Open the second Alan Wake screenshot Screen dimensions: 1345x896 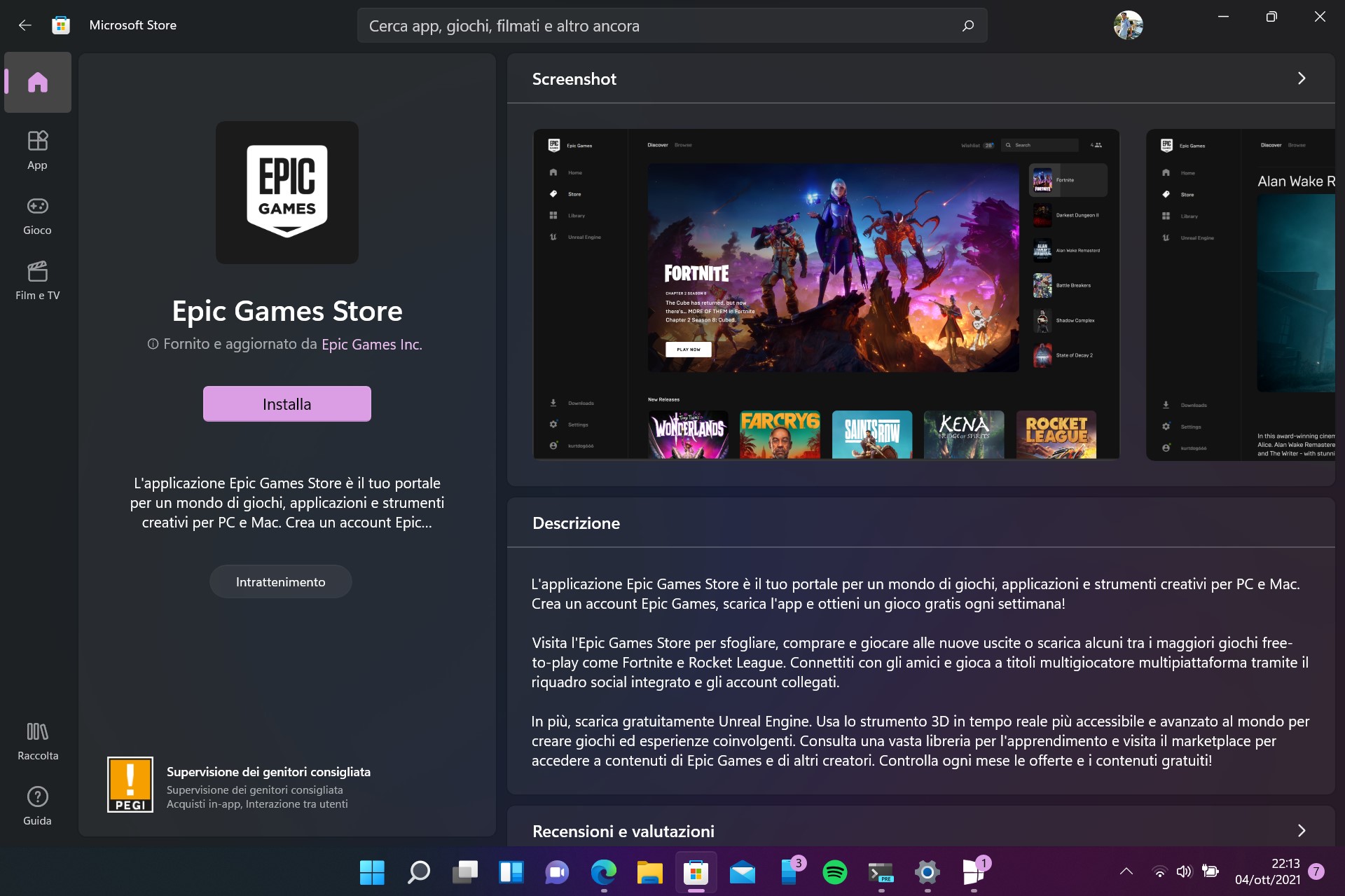1241,294
